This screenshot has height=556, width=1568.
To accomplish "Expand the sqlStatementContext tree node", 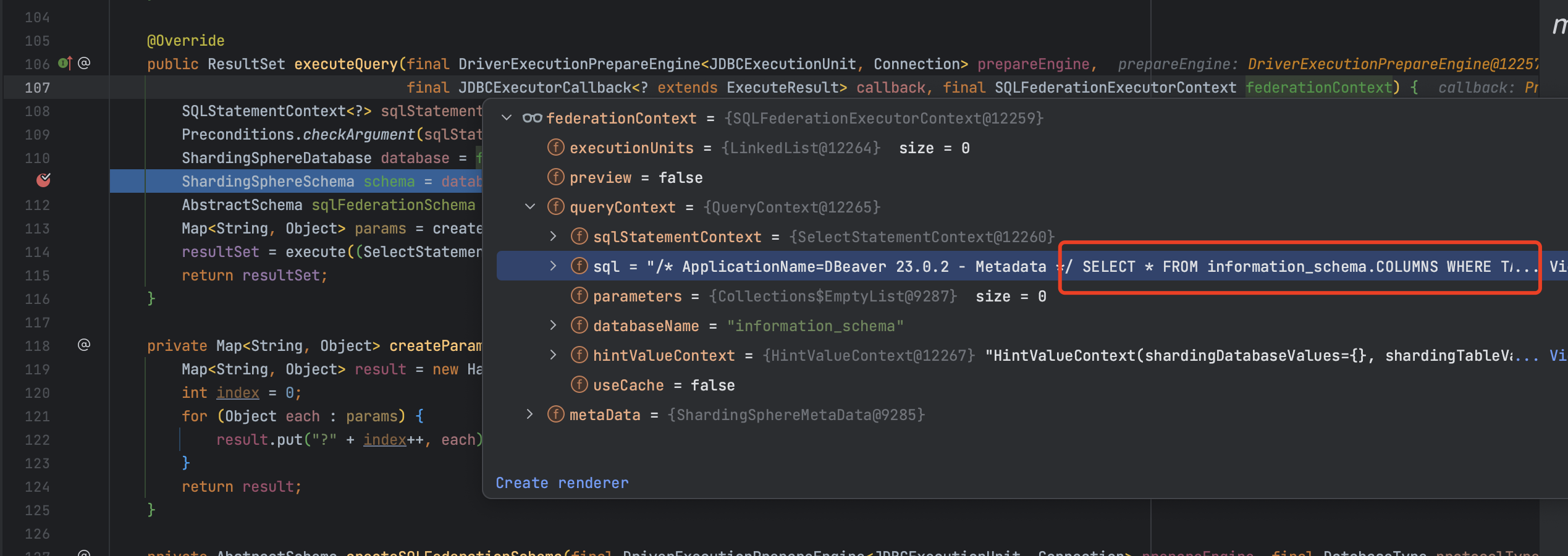I will 552,237.
